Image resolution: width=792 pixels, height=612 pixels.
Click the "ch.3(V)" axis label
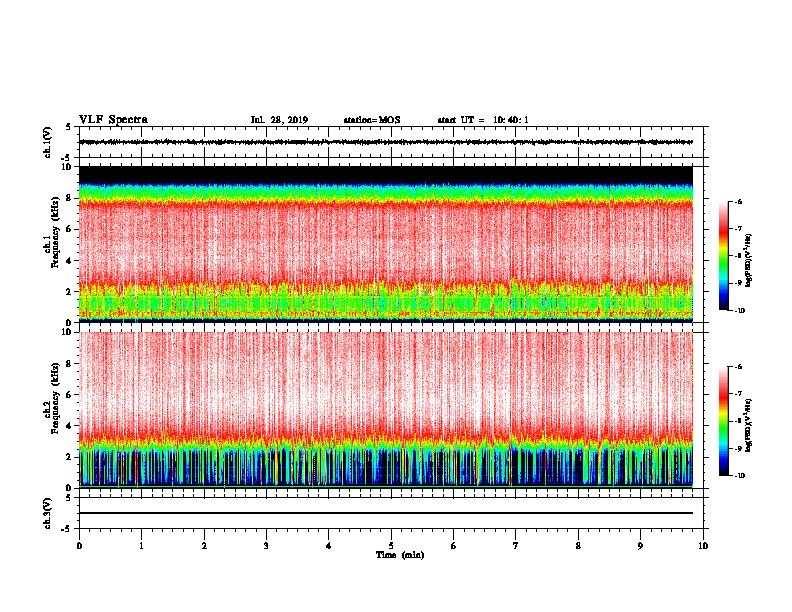coord(47,513)
